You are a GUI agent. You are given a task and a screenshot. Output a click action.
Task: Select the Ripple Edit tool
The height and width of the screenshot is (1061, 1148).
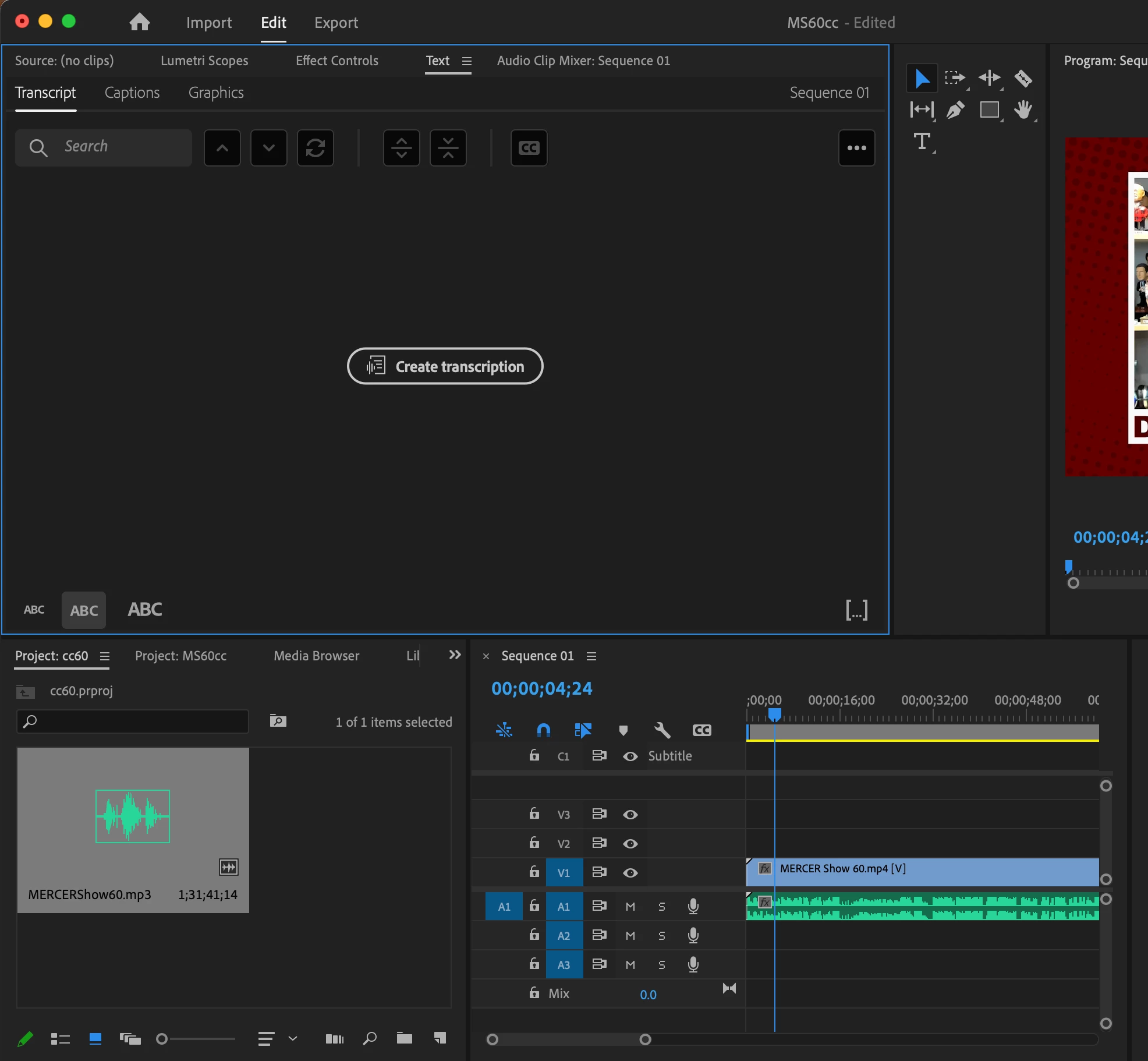[989, 78]
